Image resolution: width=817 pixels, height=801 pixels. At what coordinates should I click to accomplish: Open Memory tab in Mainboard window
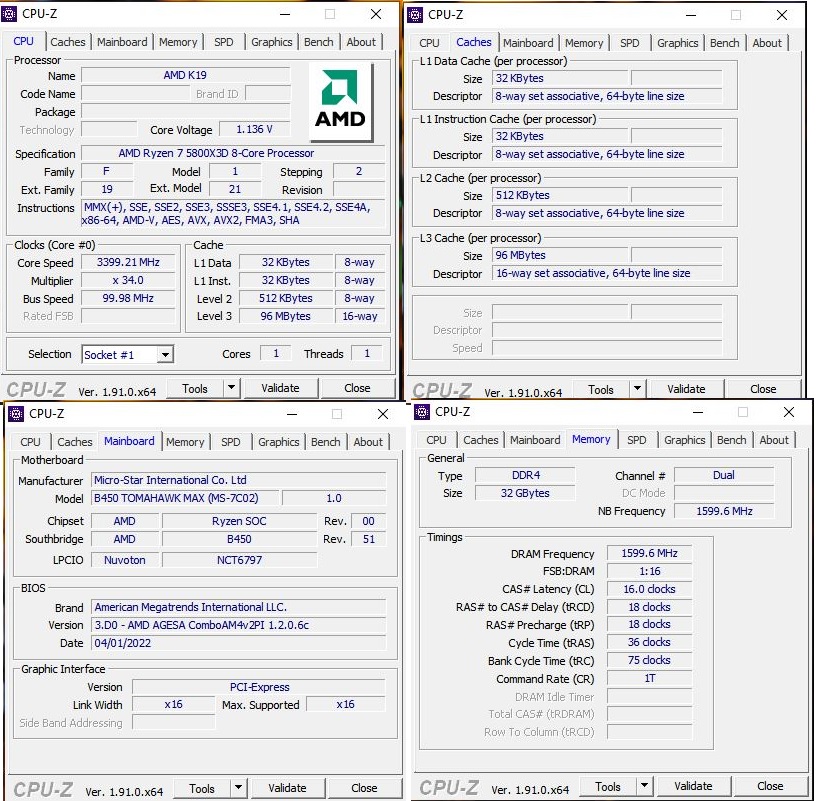coord(185,442)
